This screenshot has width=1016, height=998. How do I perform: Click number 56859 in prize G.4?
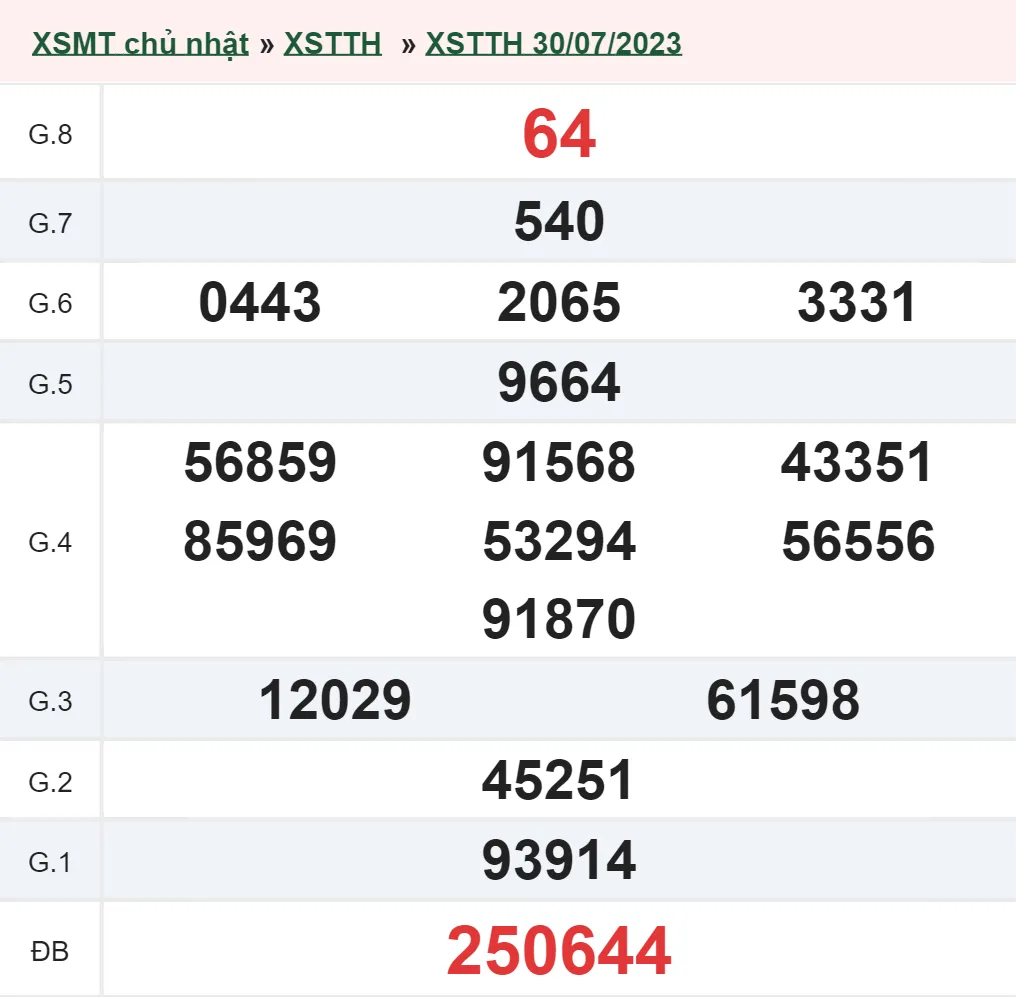pyautogui.click(x=259, y=463)
